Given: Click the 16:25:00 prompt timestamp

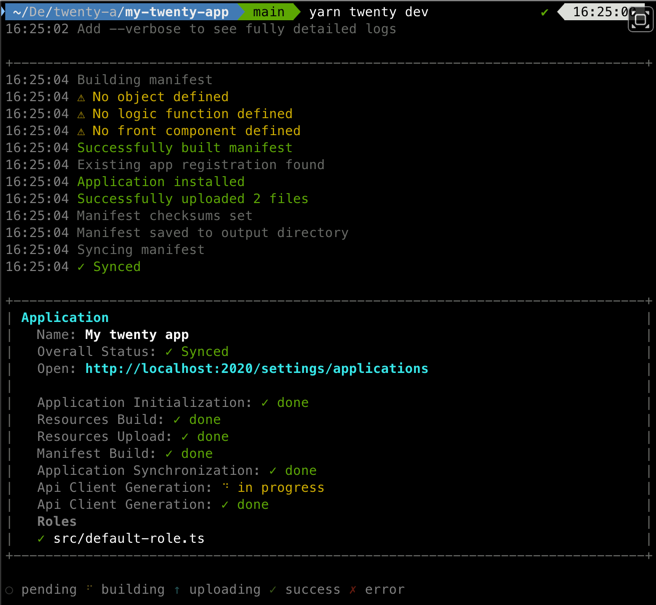Looking at the screenshot, I should (600, 12).
